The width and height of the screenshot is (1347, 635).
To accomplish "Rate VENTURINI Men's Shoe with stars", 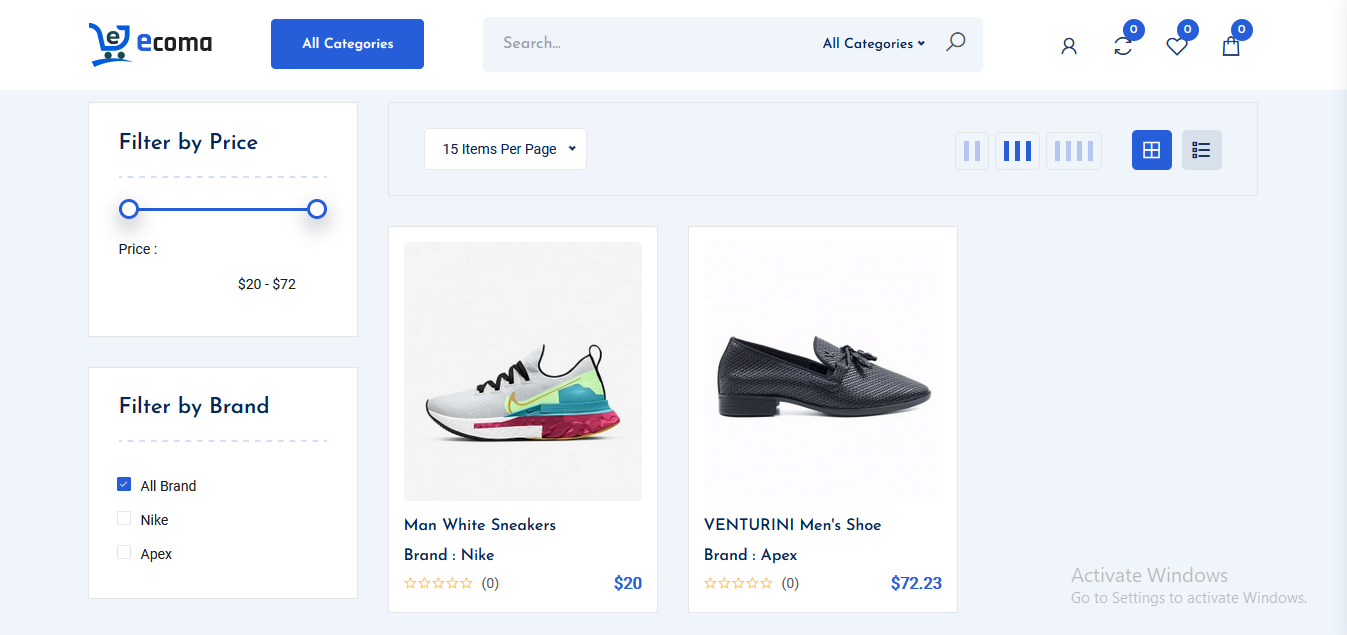I will tap(738, 583).
